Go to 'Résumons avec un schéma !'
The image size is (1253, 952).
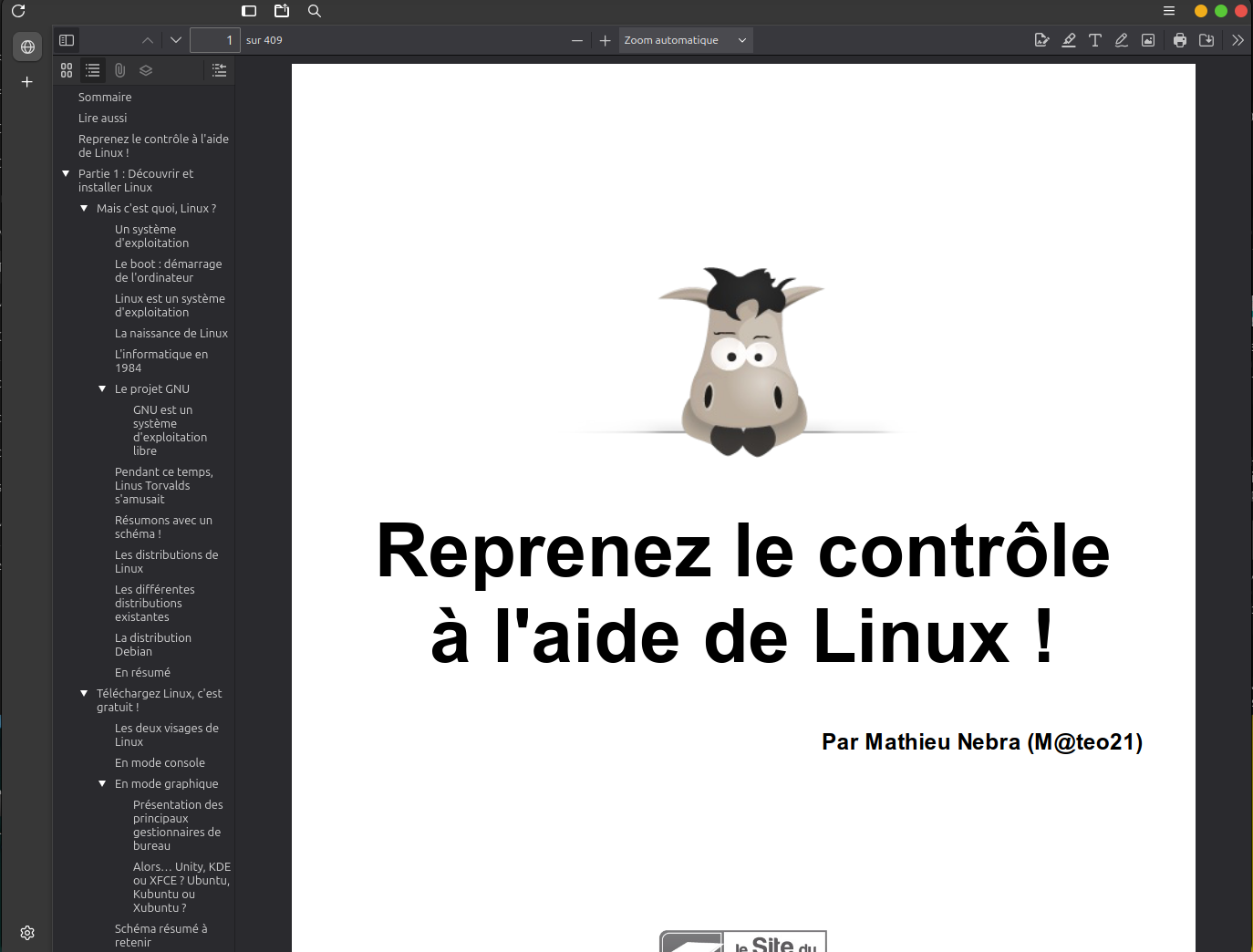pos(163,527)
